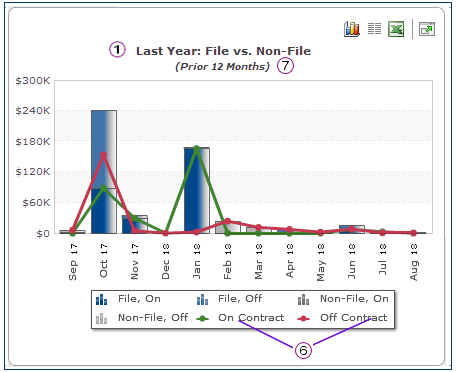Screen dimensions: 457x372
Task: Toggle Non-File, Off legend entry
Action: (142, 318)
